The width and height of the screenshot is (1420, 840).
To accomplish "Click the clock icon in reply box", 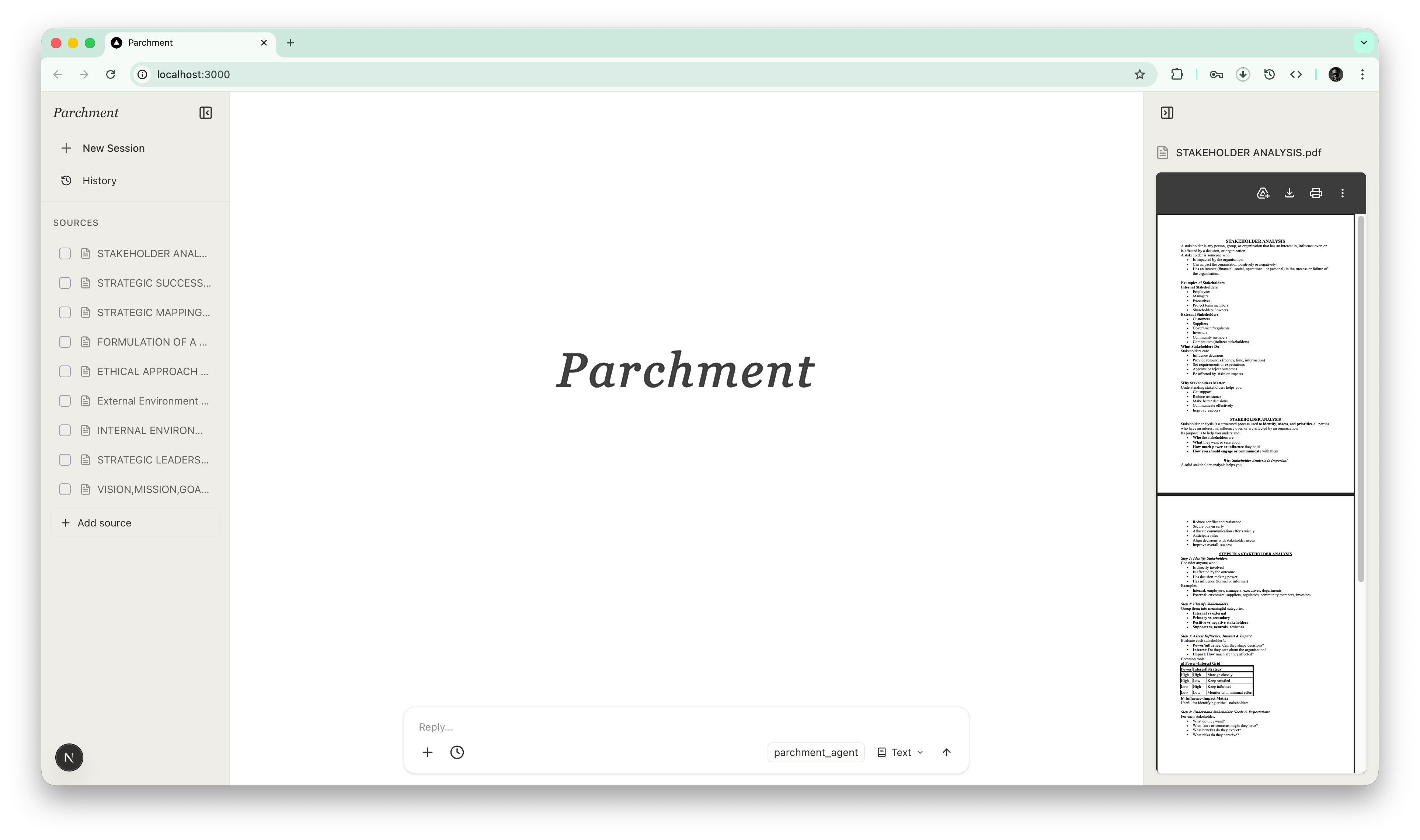I will (456, 752).
